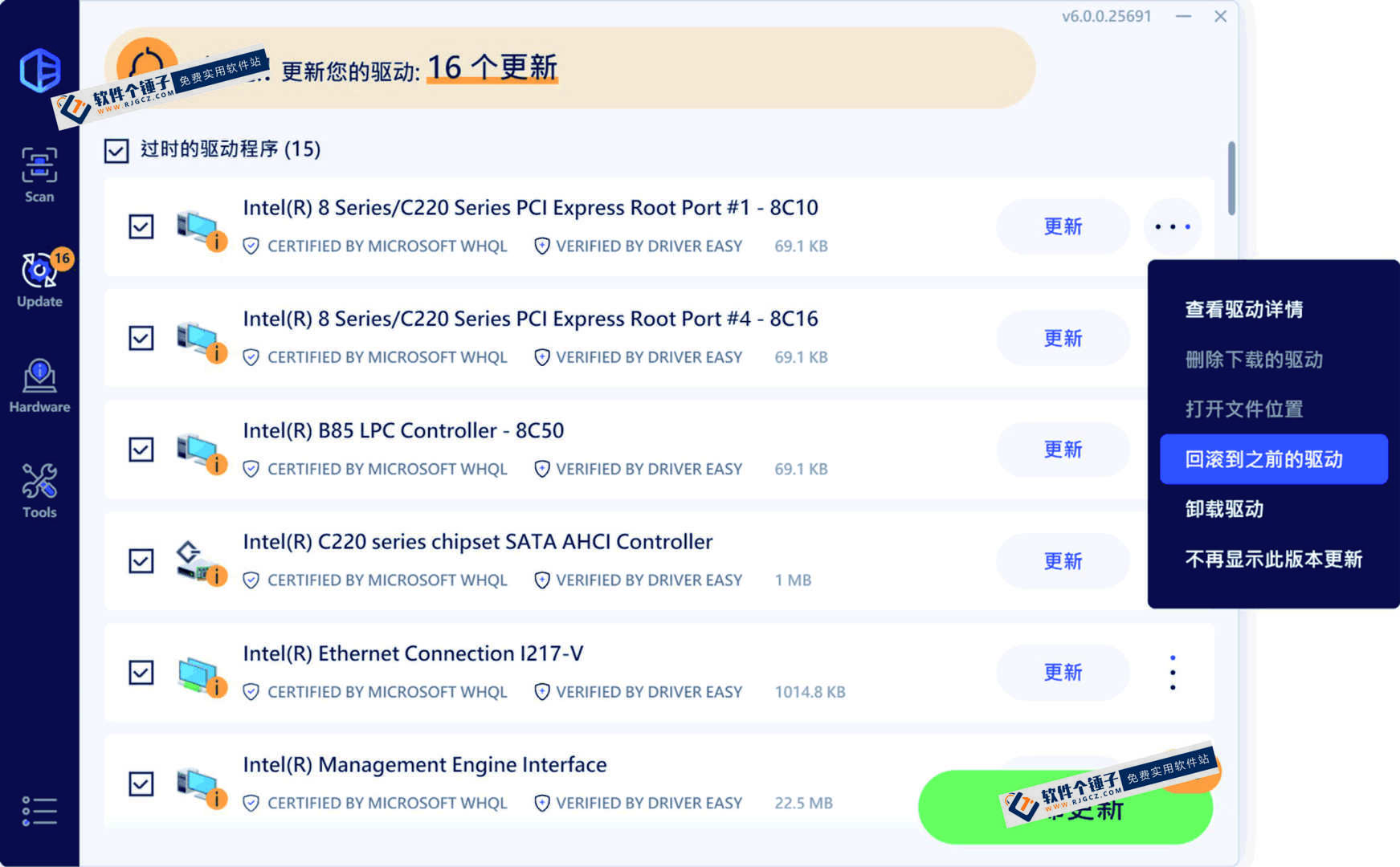
Task: Choose 卸载驱动 from context menu
Action: point(1224,509)
